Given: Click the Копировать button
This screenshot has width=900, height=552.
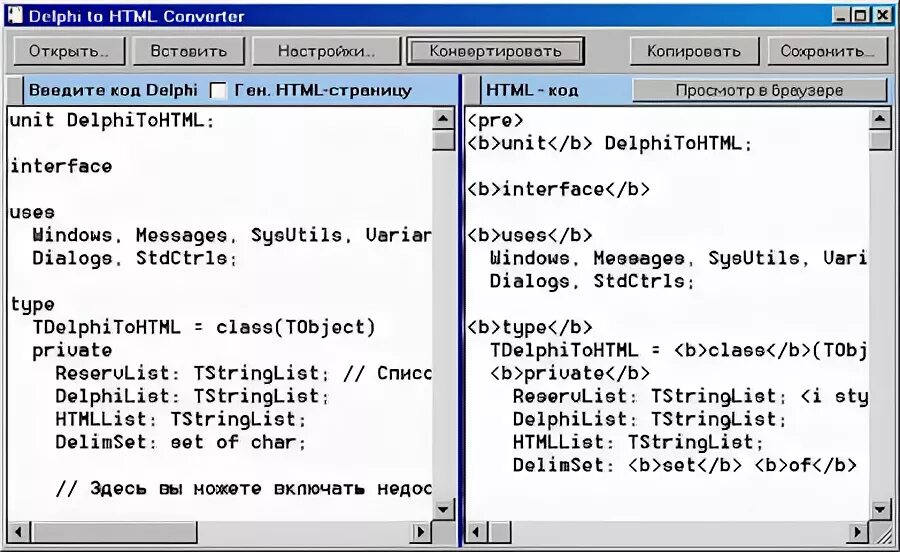Looking at the screenshot, I should [x=694, y=51].
